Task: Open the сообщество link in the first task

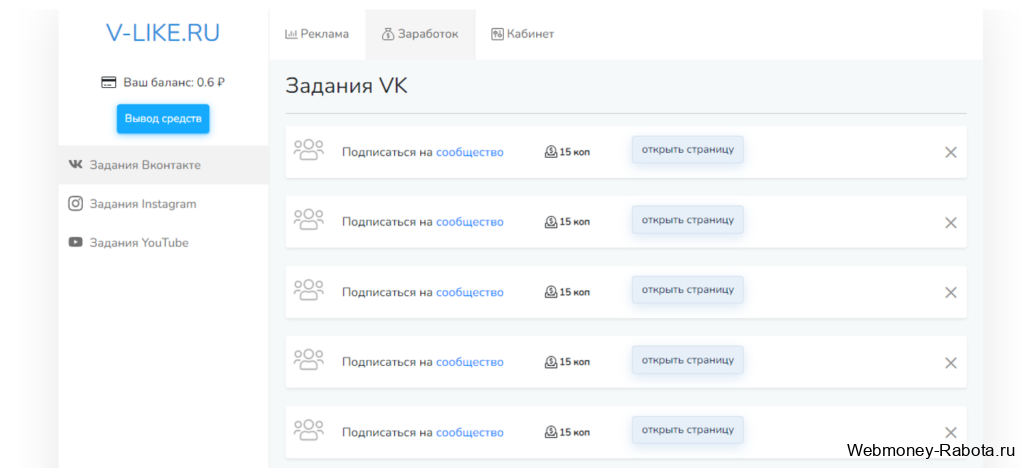Action: coord(470,152)
